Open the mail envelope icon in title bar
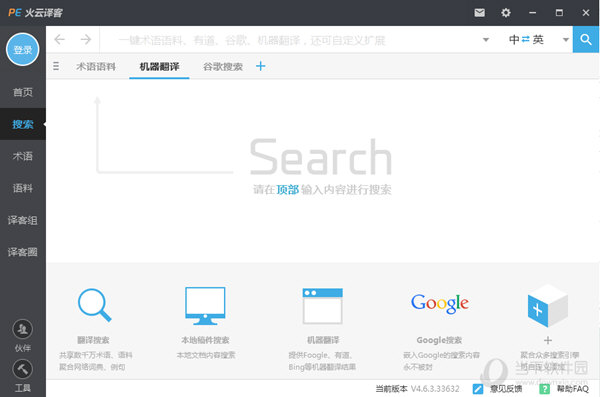 pyautogui.click(x=479, y=13)
